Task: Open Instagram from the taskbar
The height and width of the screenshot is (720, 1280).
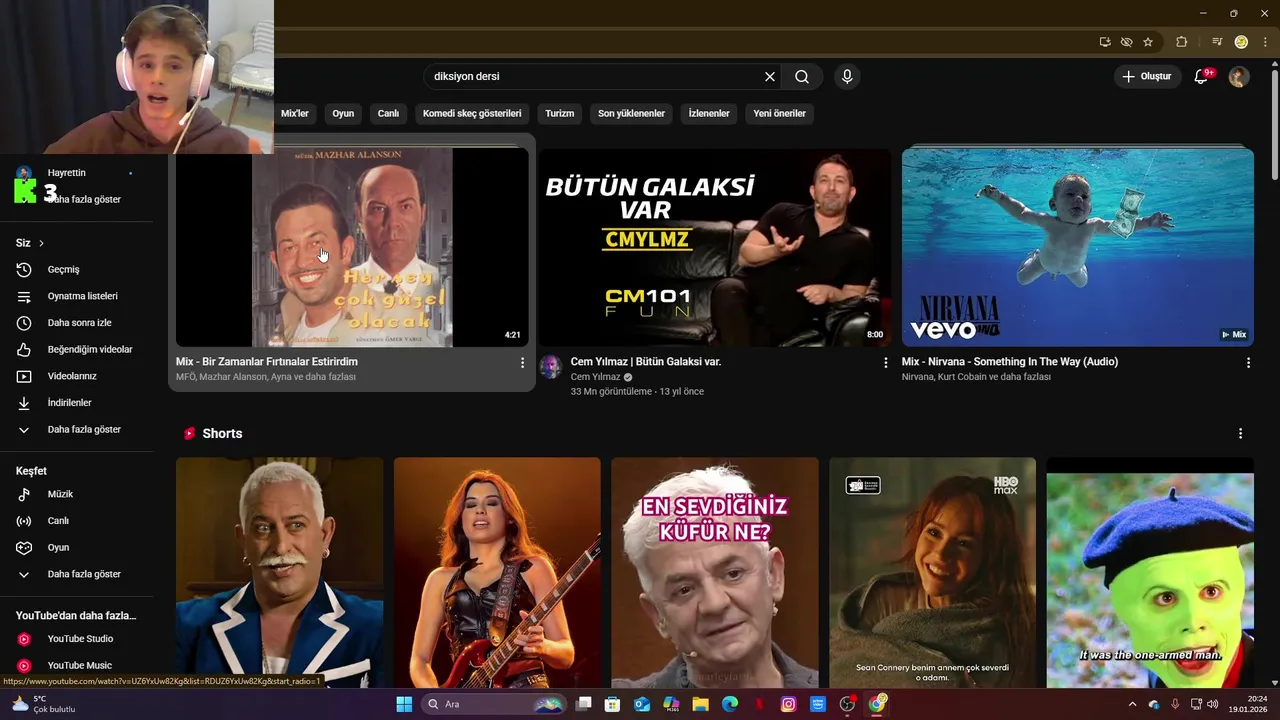Action: tap(788, 704)
